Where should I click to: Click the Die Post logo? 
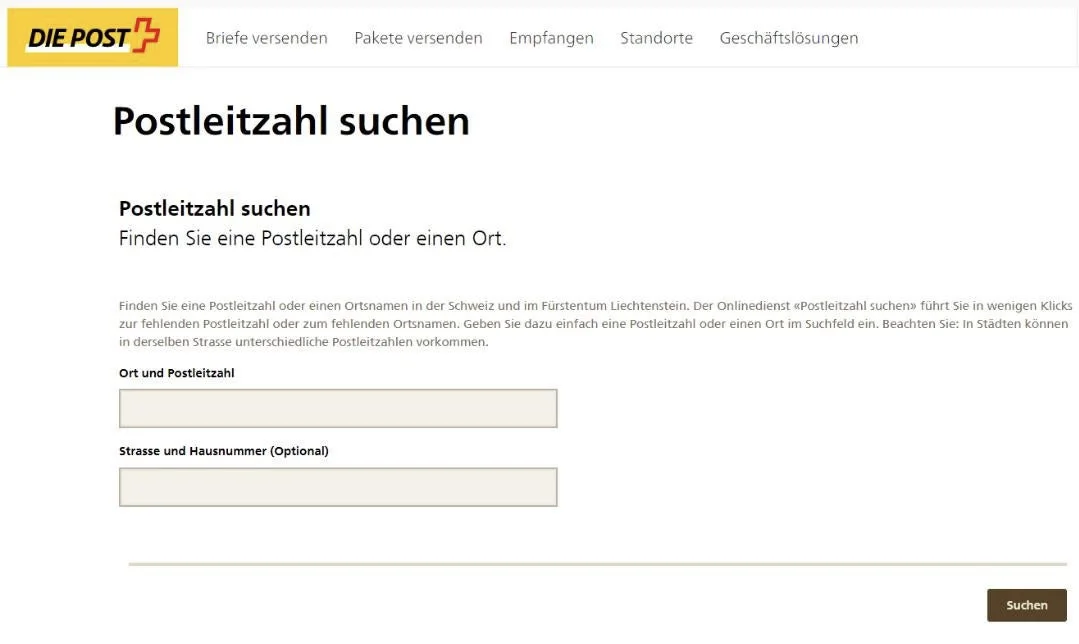93,38
